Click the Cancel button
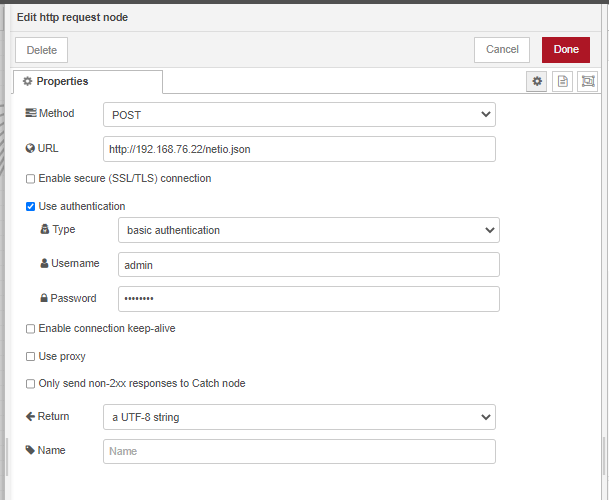 [502, 50]
